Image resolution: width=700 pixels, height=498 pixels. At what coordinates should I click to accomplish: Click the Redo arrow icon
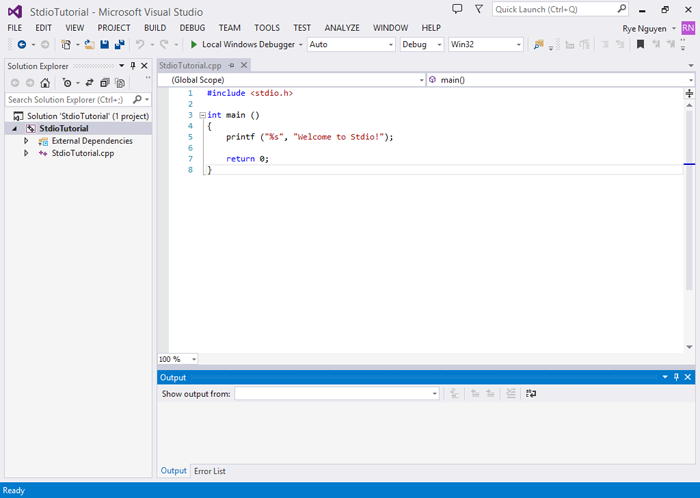click(164, 44)
